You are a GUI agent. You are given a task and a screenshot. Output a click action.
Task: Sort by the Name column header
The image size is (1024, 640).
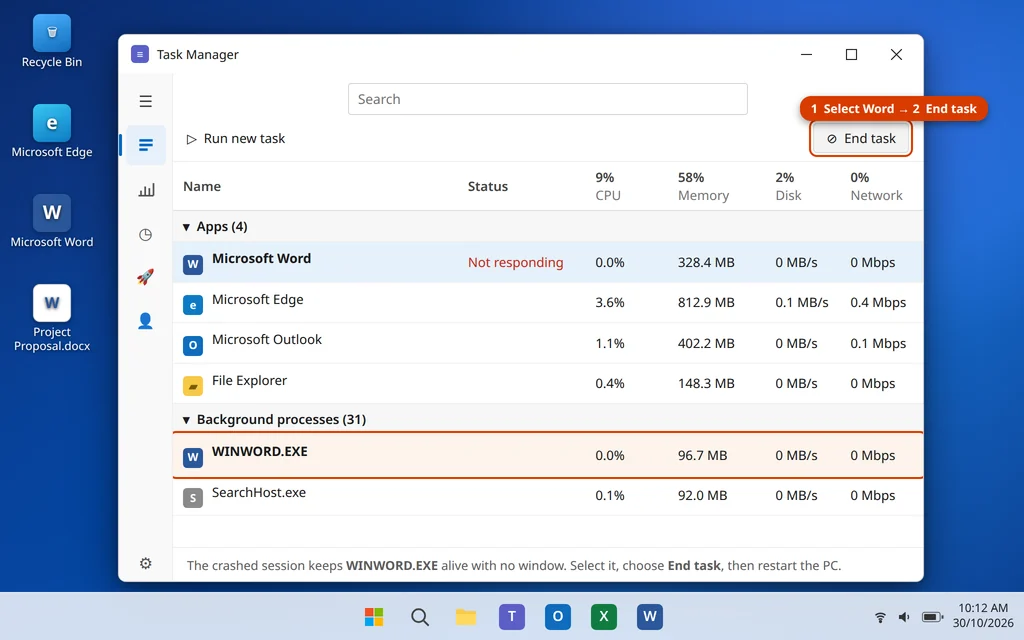[202, 187]
